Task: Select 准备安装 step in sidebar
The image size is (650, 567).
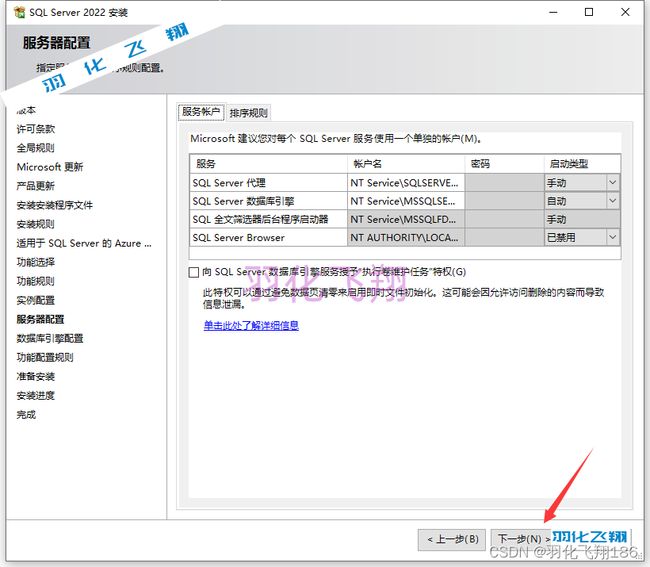Action: tap(36, 377)
